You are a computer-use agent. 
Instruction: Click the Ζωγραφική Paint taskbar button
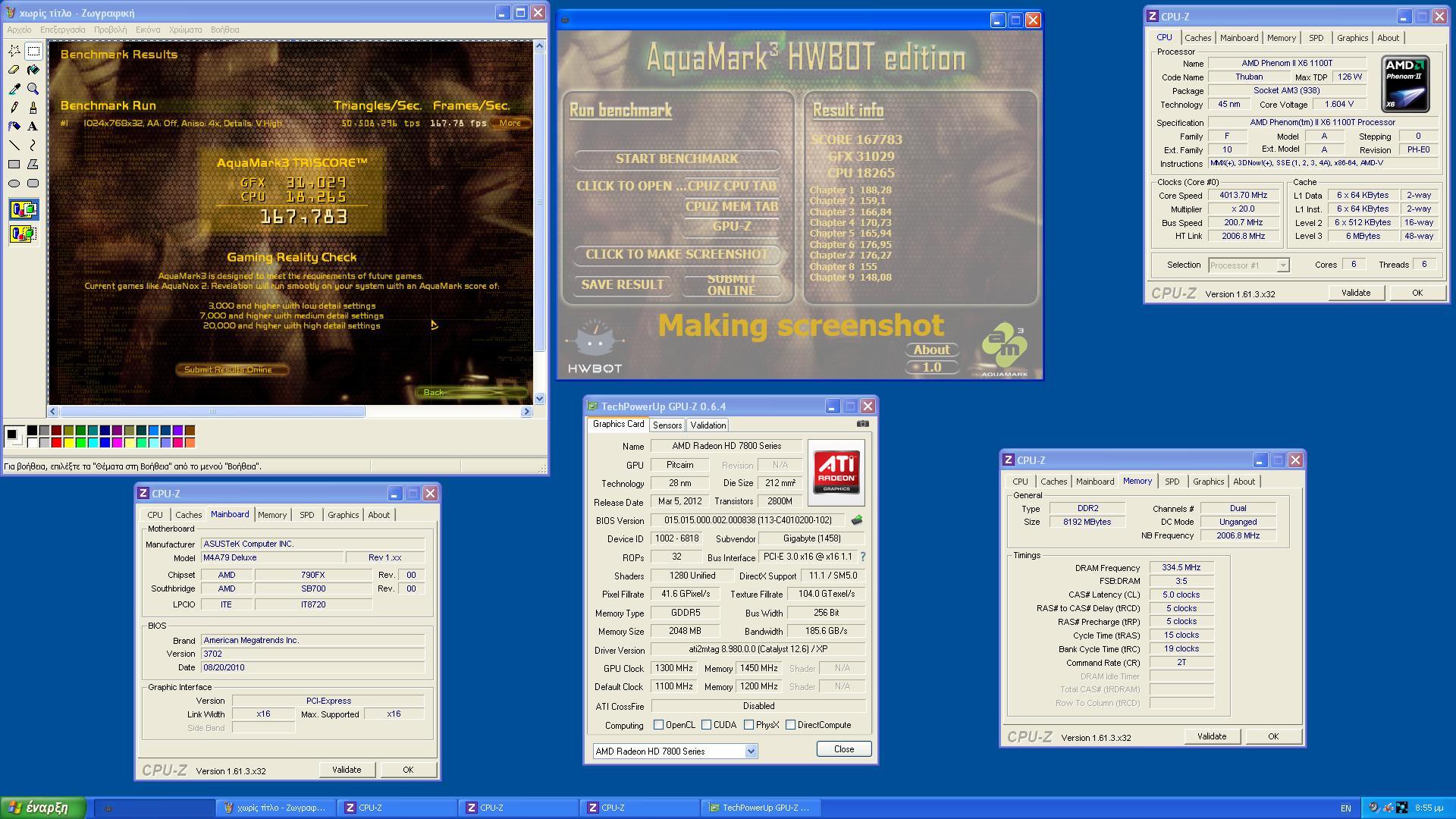275,808
